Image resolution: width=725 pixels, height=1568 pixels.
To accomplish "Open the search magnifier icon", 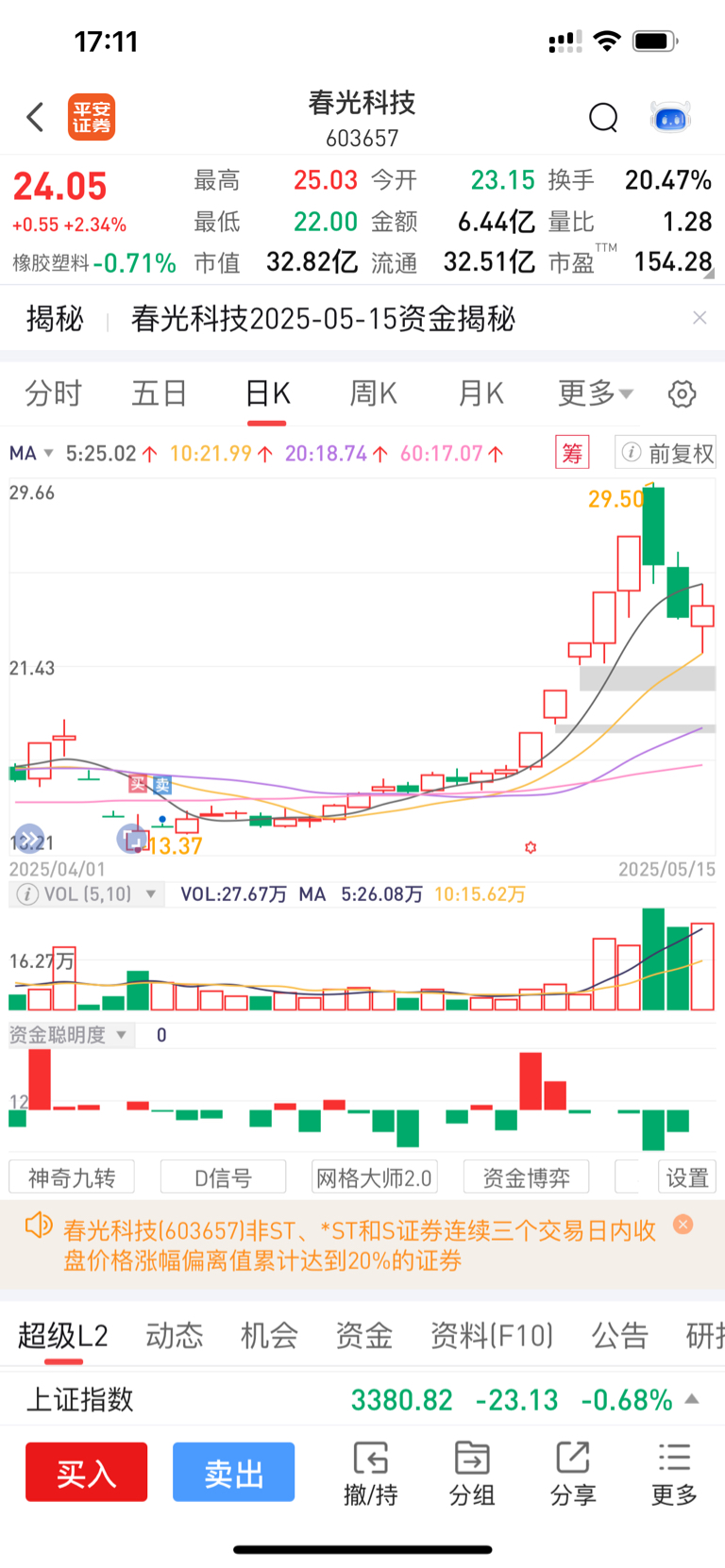I will [603, 118].
